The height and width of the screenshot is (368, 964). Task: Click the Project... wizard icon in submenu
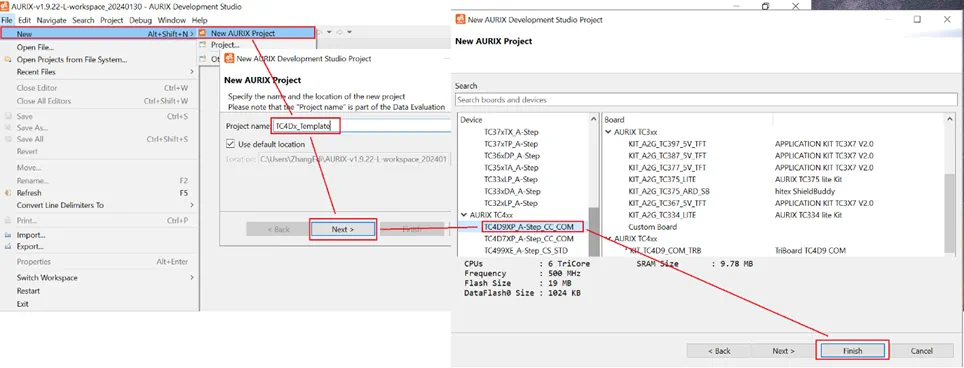202,45
